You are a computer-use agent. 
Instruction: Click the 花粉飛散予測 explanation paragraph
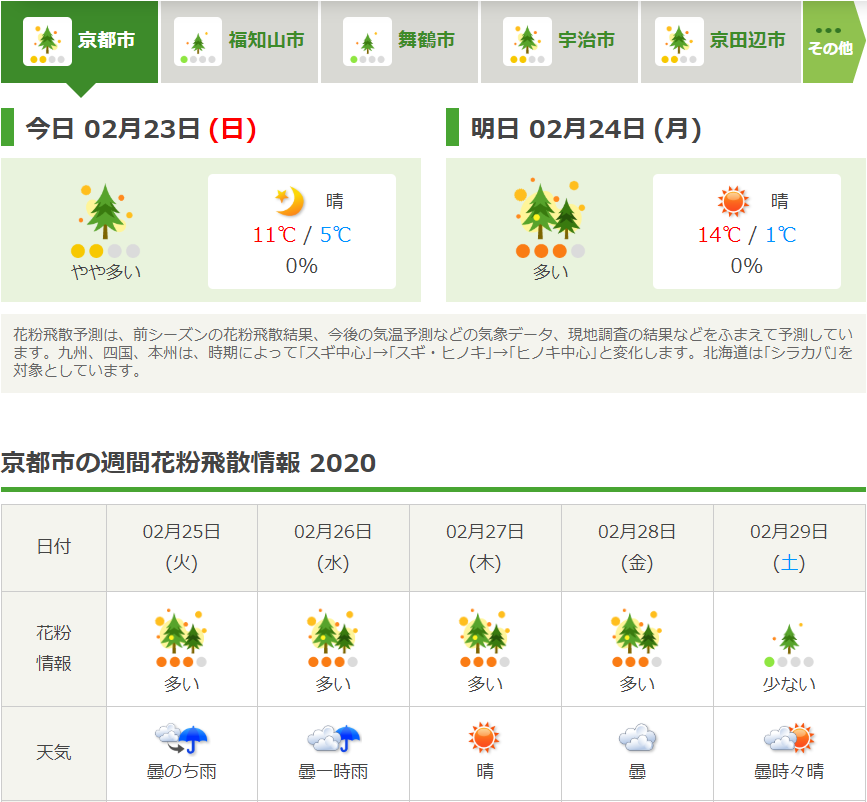[x=433, y=352]
